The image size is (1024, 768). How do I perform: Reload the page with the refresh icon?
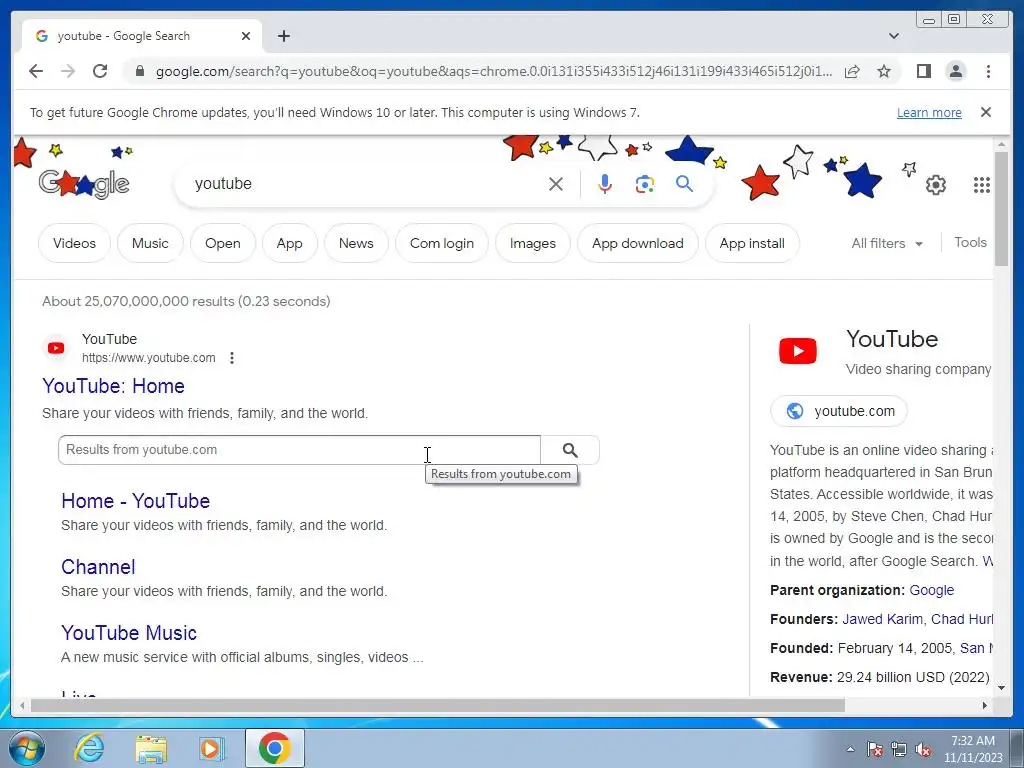[100, 71]
